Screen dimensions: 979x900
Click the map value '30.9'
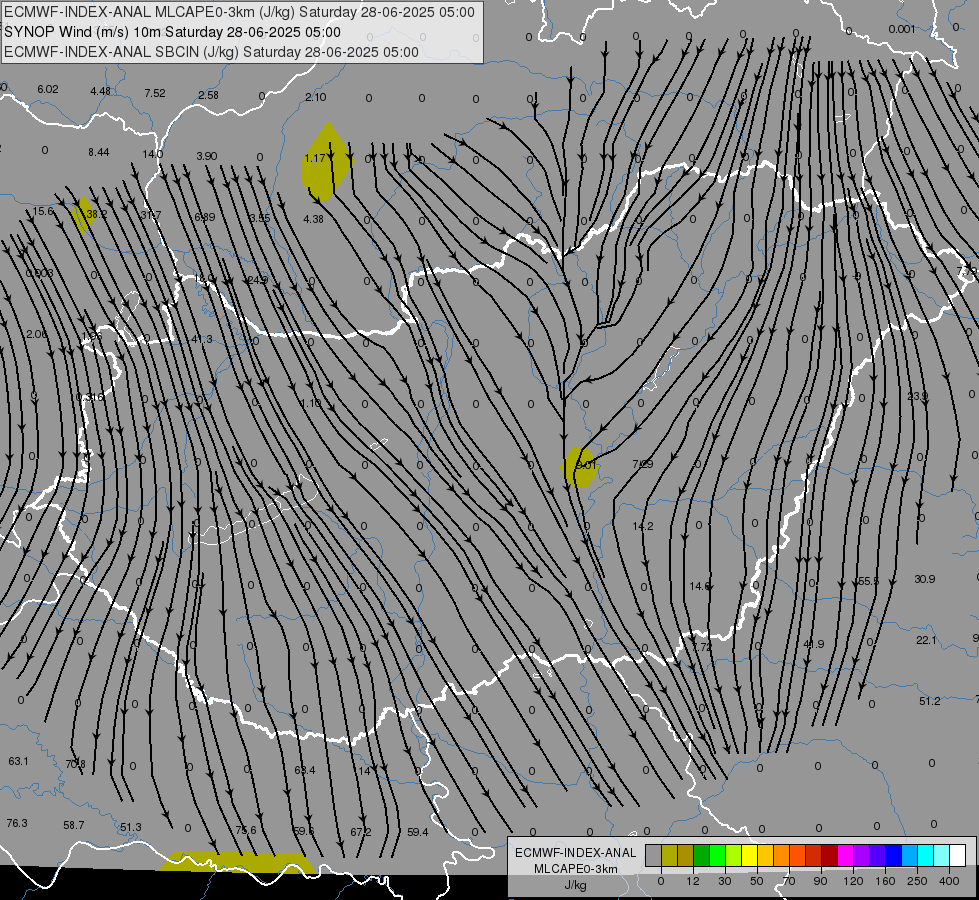pos(925,579)
